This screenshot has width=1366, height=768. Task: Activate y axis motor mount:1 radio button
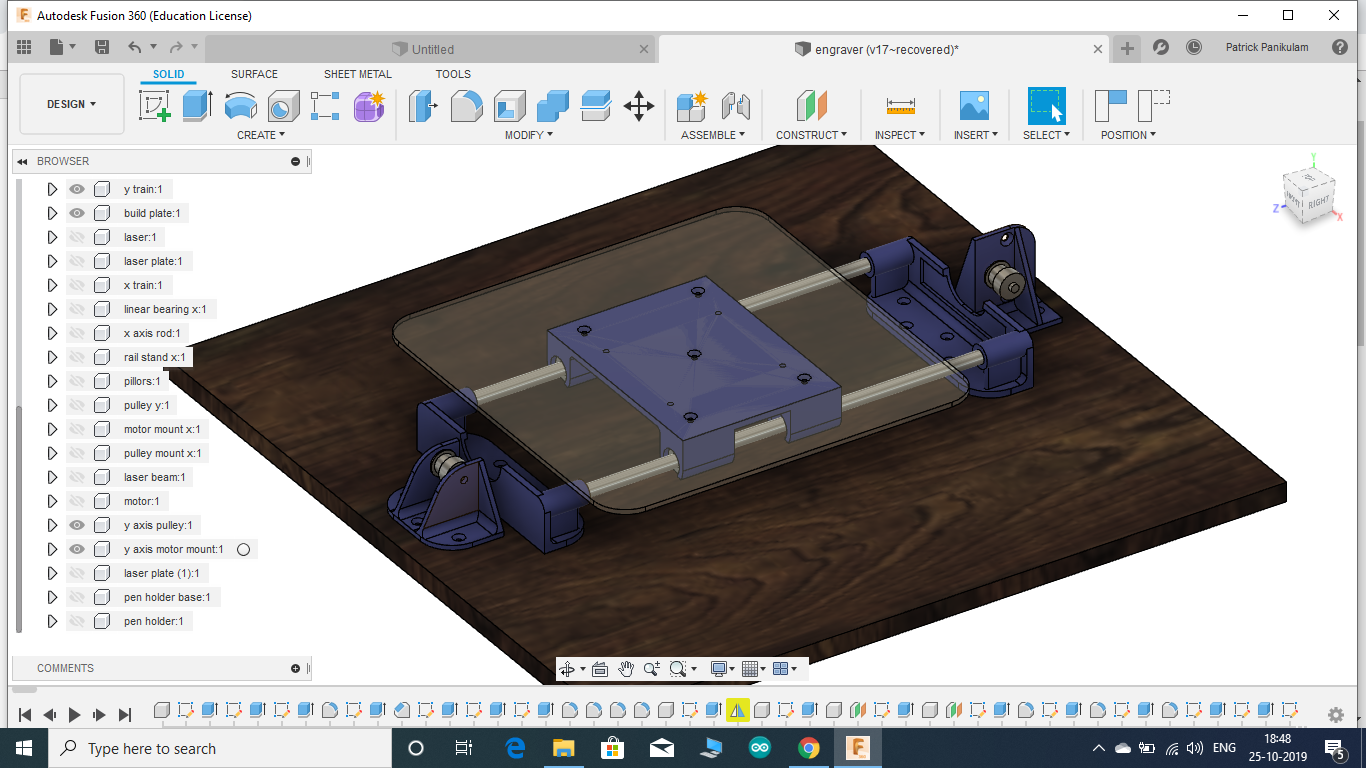243,549
